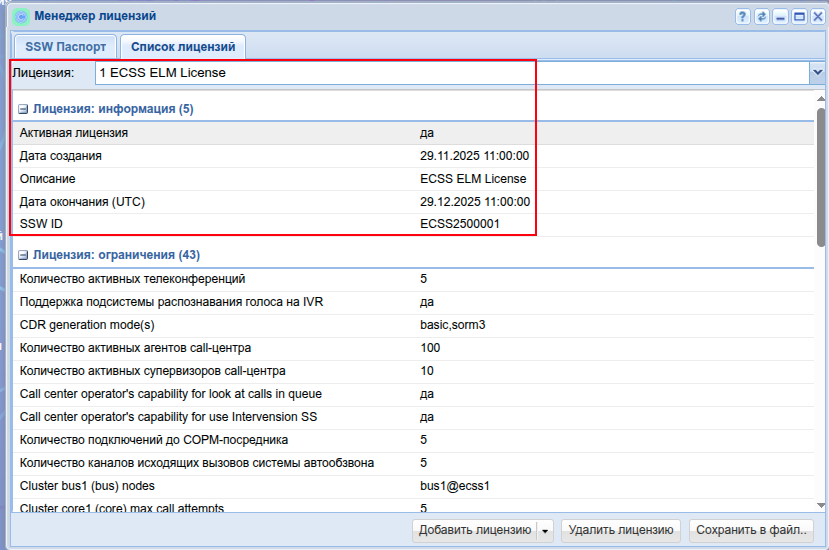The image size is (829, 550).
Task: Click the scrollbar up arrow
Action: pyautogui.click(x=821, y=98)
